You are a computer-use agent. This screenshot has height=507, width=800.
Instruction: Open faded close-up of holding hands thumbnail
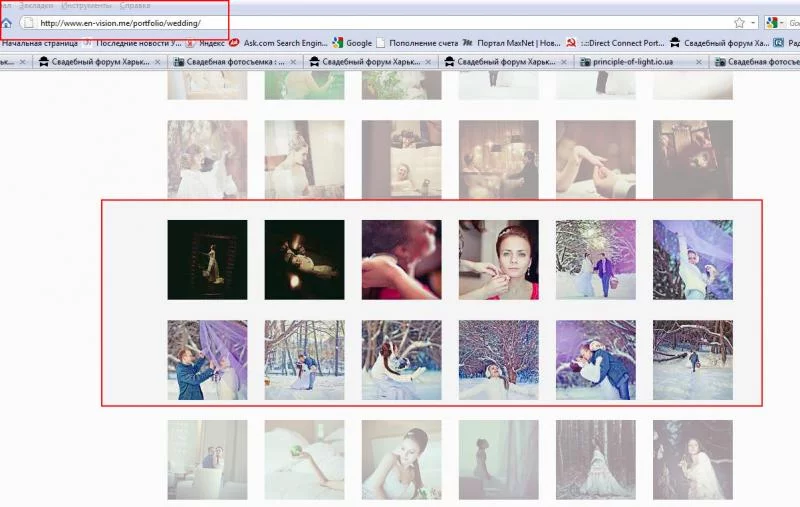(x=596, y=160)
